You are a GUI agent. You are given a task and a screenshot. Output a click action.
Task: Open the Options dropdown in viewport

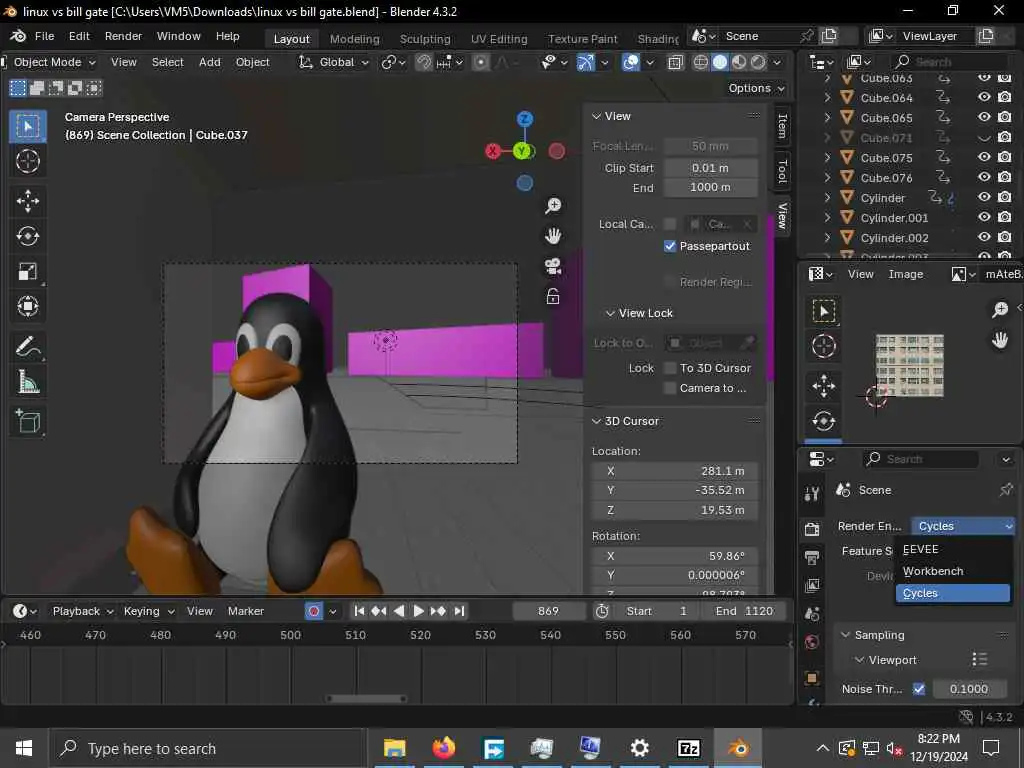pyautogui.click(x=756, y=88)
